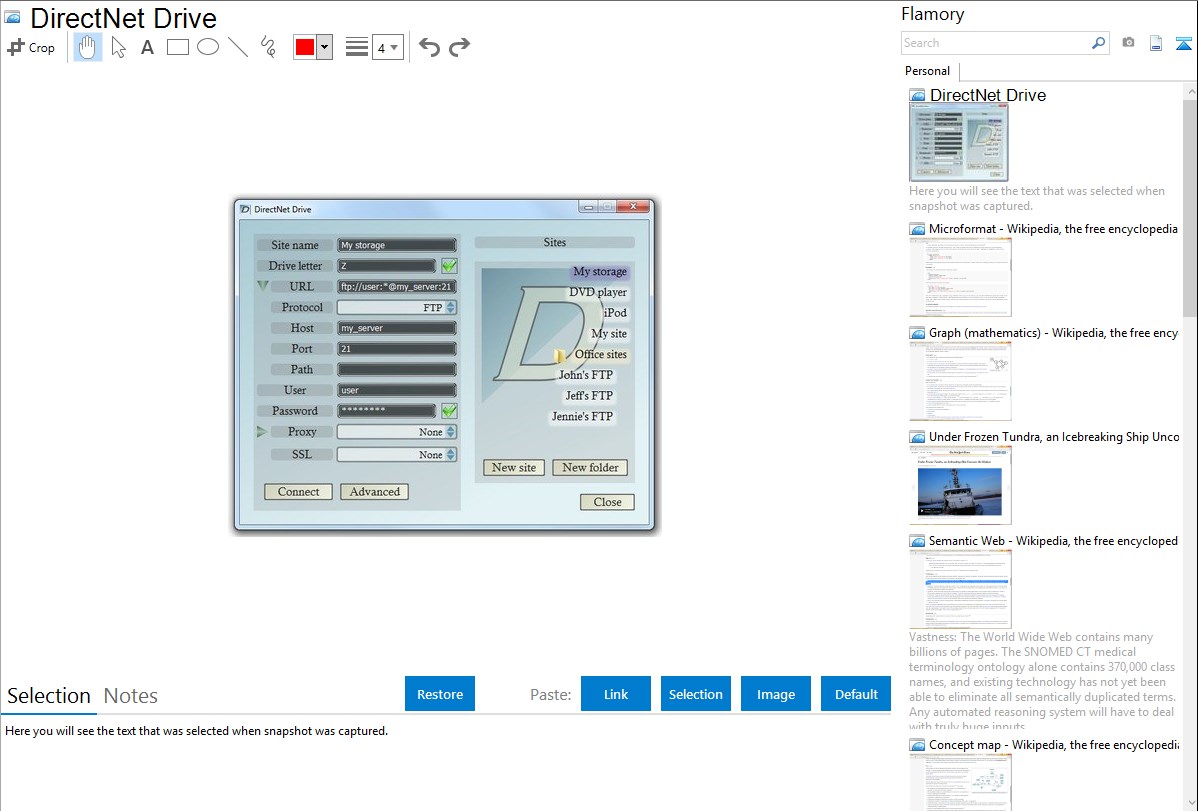Open the Under Frozen Tundra snapshot thumbnail

960,485
